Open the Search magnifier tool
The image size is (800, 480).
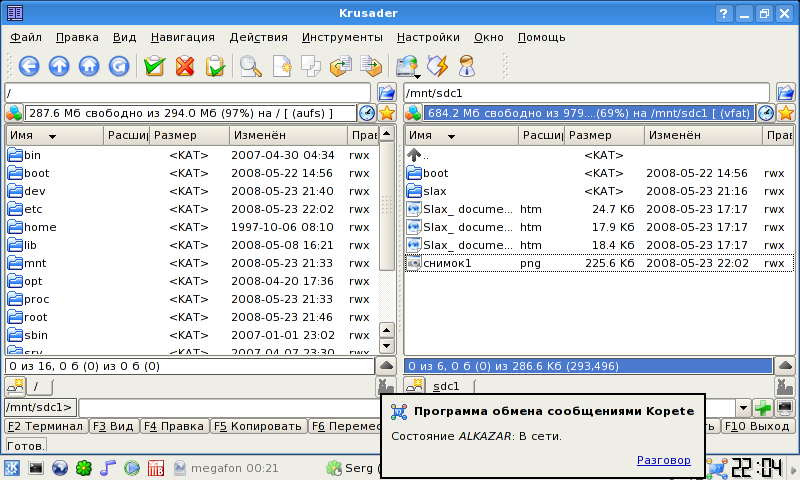[x=251, y=66]
